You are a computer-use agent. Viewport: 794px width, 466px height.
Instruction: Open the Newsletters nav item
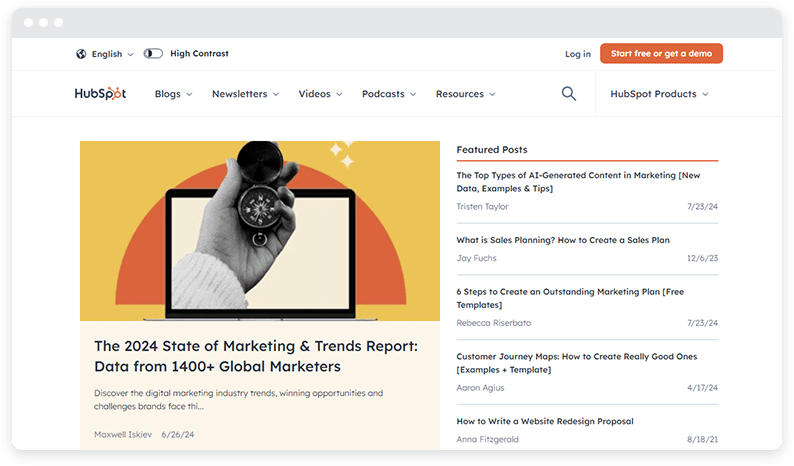(x=240, y=94)
